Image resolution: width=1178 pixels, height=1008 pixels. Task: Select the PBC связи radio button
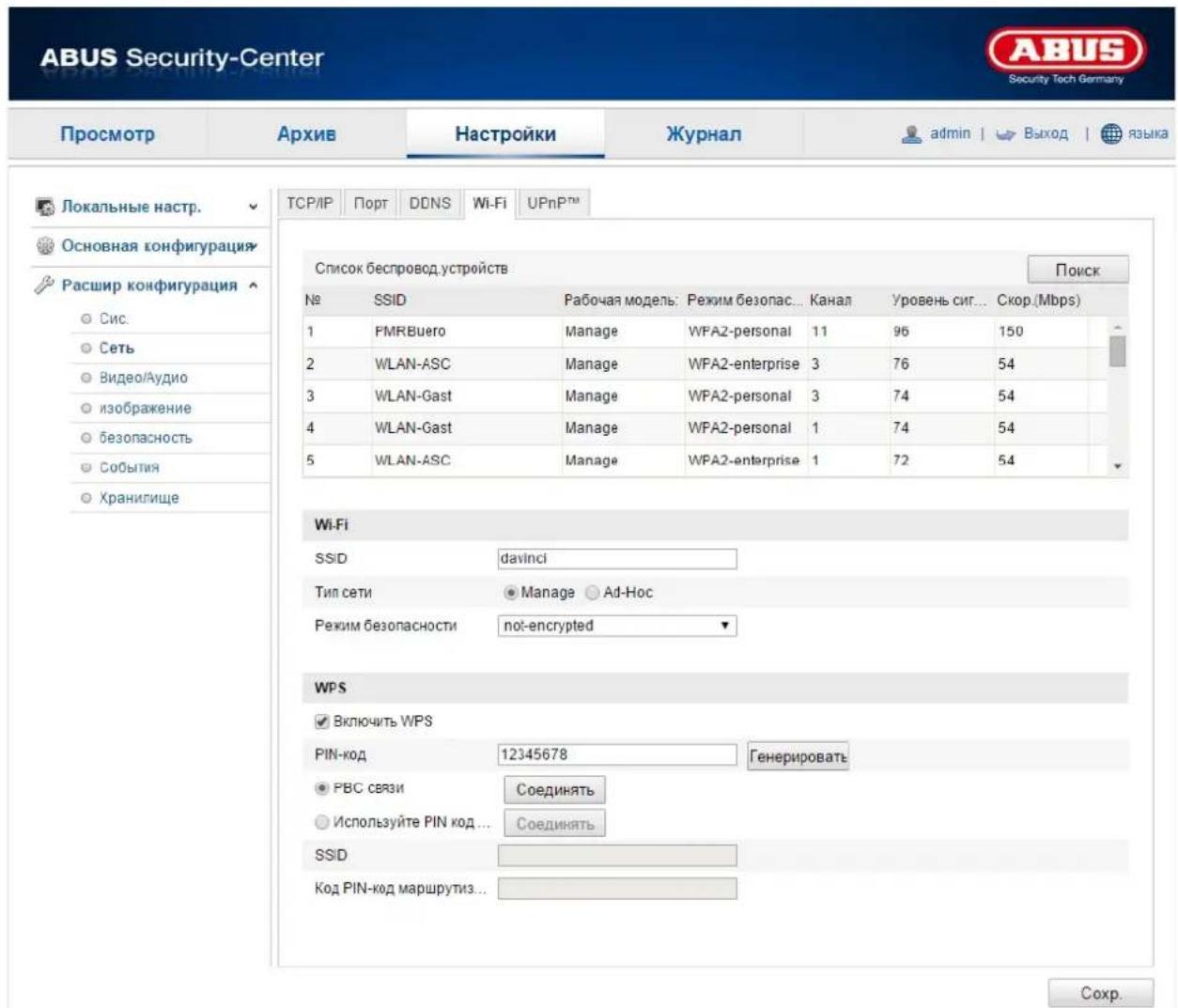pyautogui.click(x=322, y=788)
